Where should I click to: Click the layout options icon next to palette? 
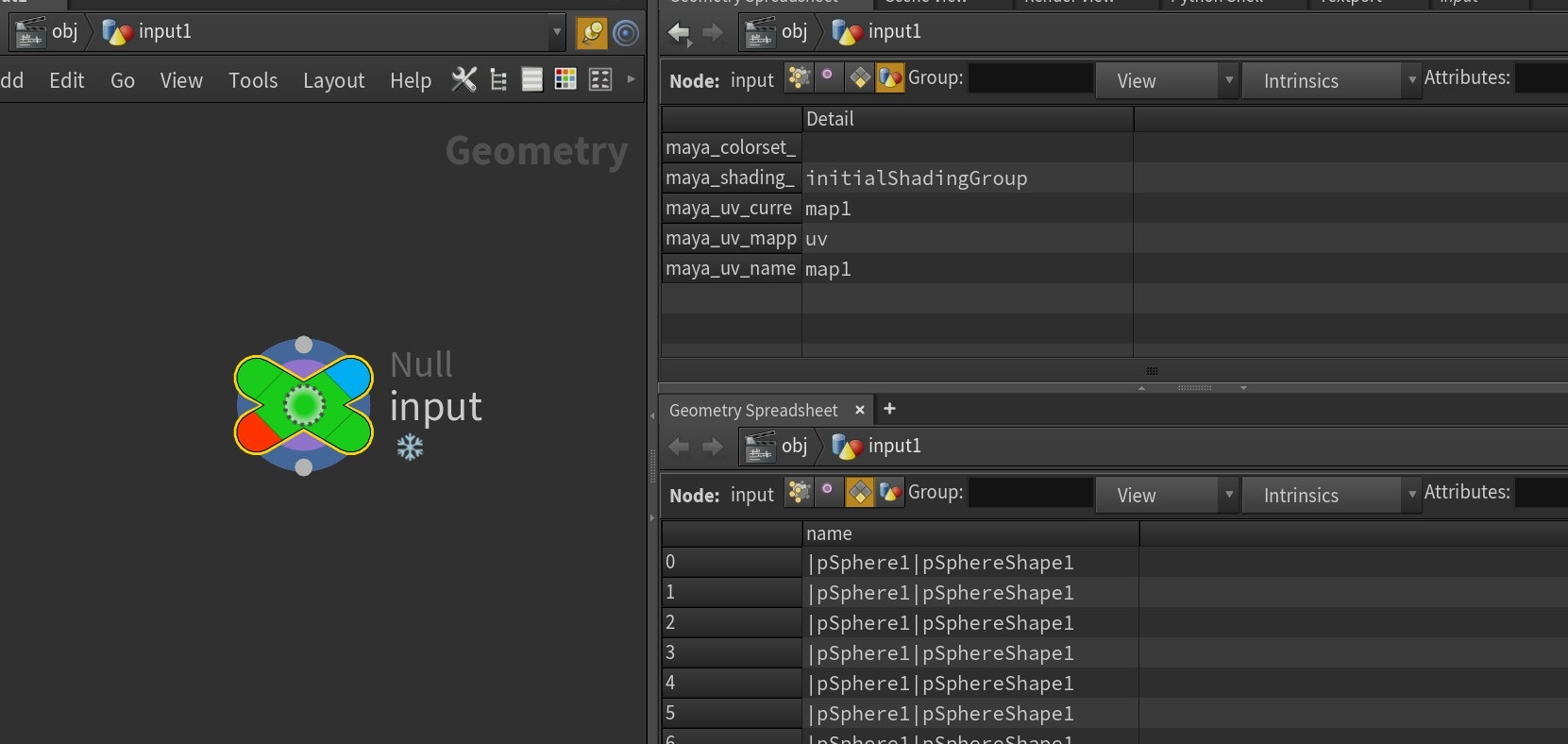(600, 80)
